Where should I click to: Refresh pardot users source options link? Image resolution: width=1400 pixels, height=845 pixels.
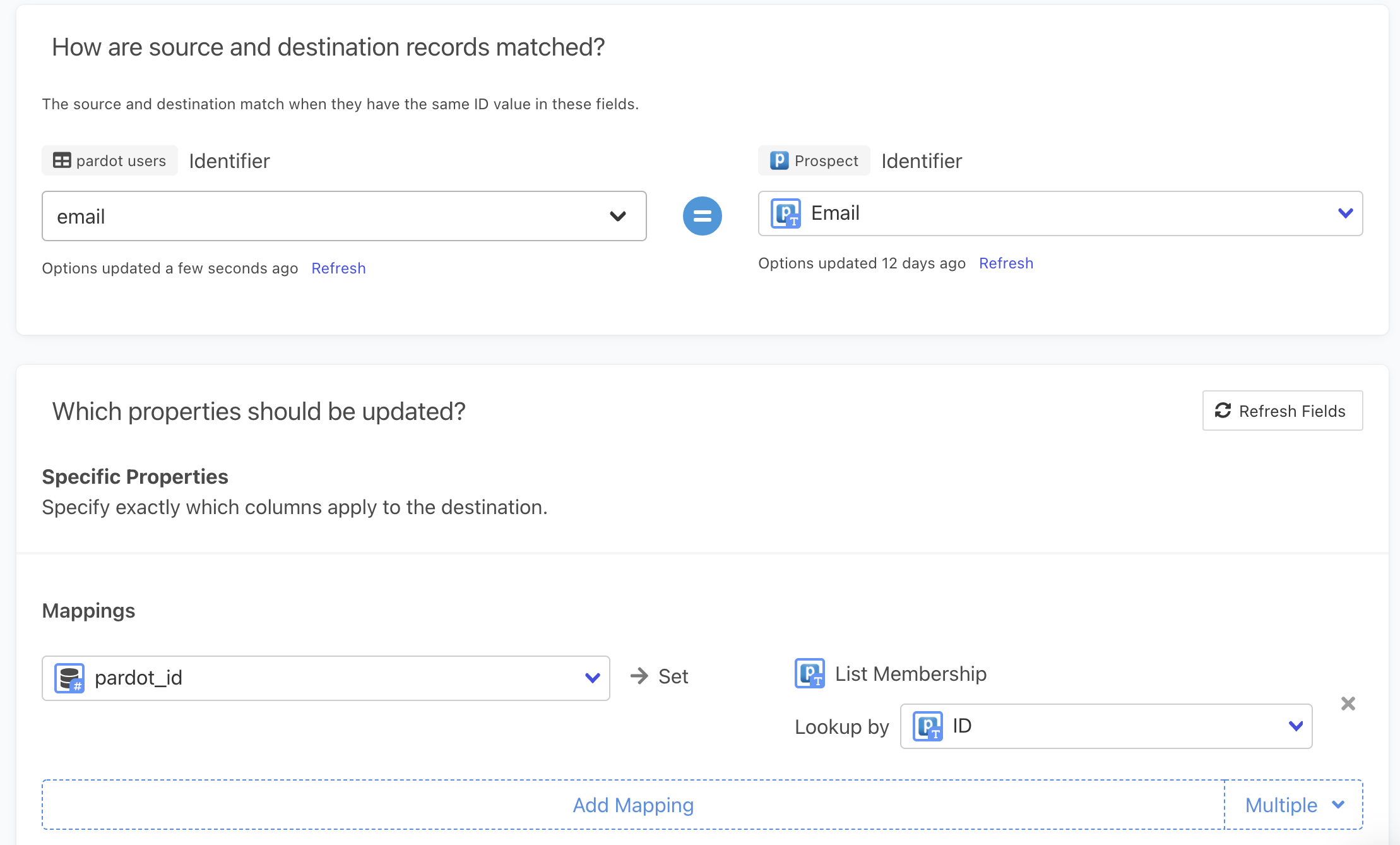(x=338, y=268)
